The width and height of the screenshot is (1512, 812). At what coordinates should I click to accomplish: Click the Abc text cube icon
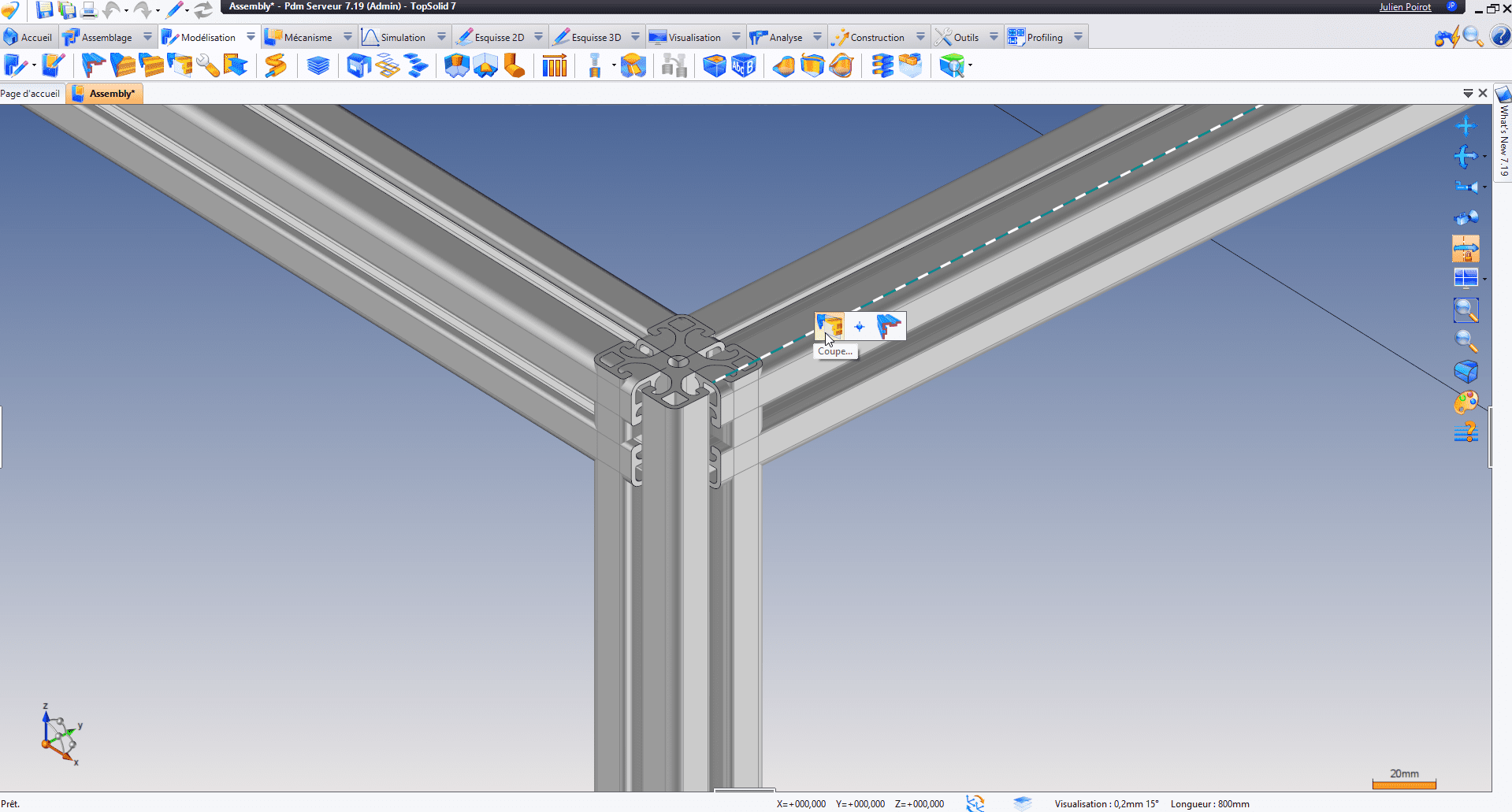(744, 65)
